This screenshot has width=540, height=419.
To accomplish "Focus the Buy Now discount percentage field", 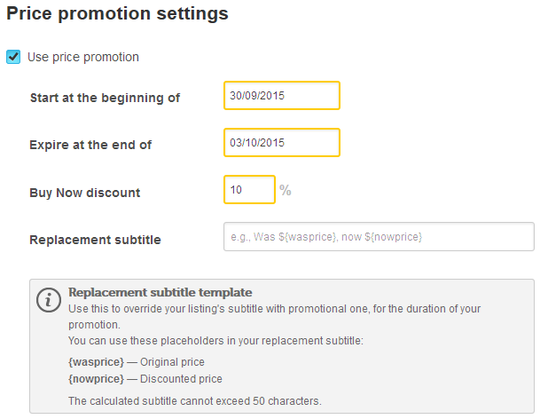I will (249, 189).
